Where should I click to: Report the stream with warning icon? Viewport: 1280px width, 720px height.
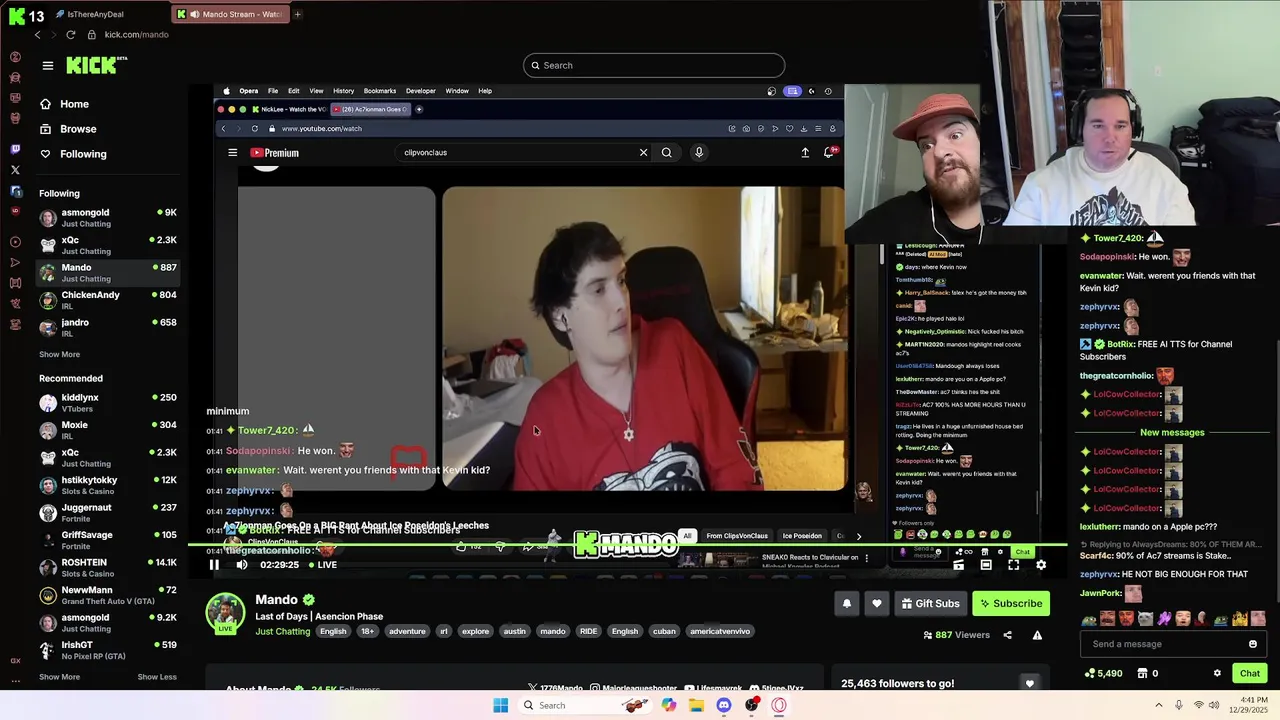click(1037, 635)
